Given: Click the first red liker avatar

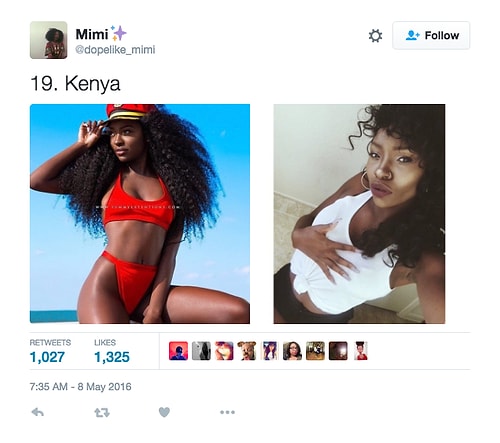Looking at the screenshot, I should click(x=178, y=351).
